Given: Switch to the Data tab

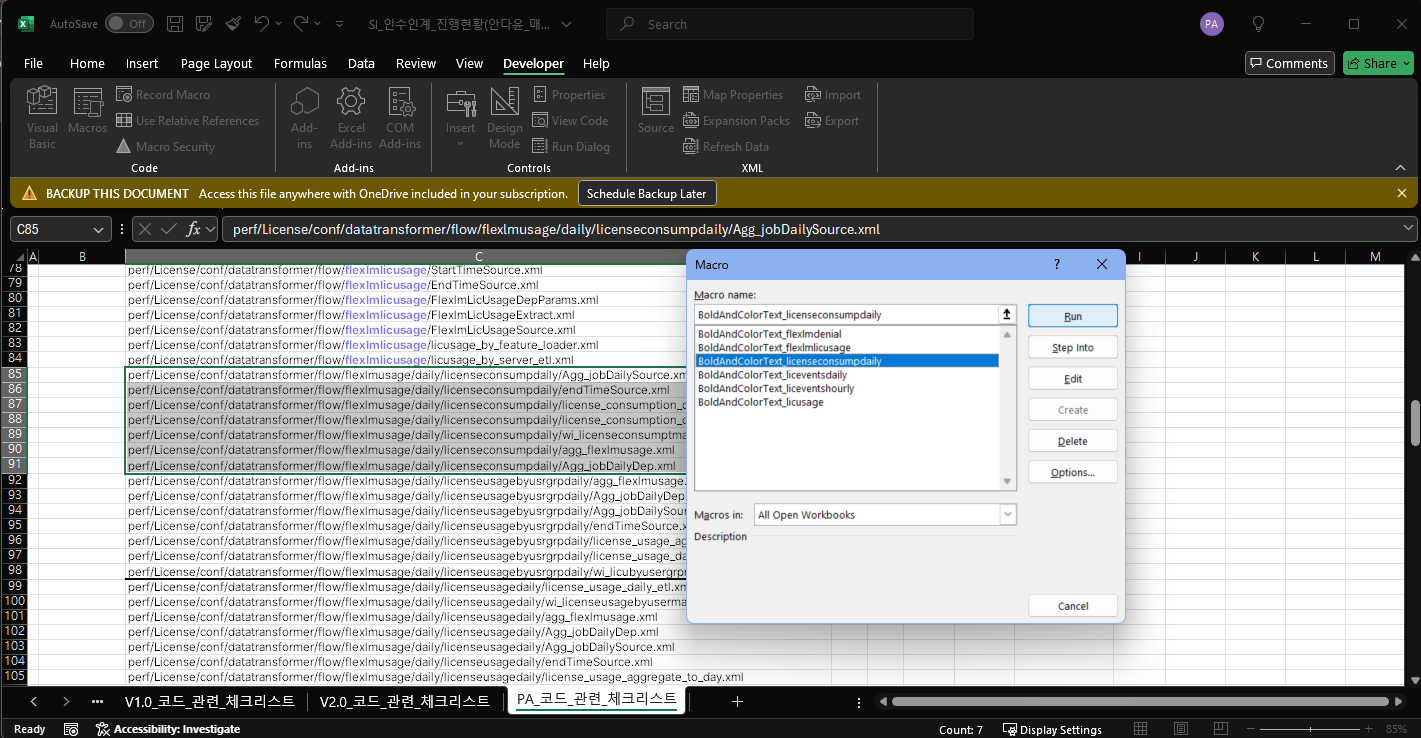Looking at the screenshot, I should [x=361, y=63].
